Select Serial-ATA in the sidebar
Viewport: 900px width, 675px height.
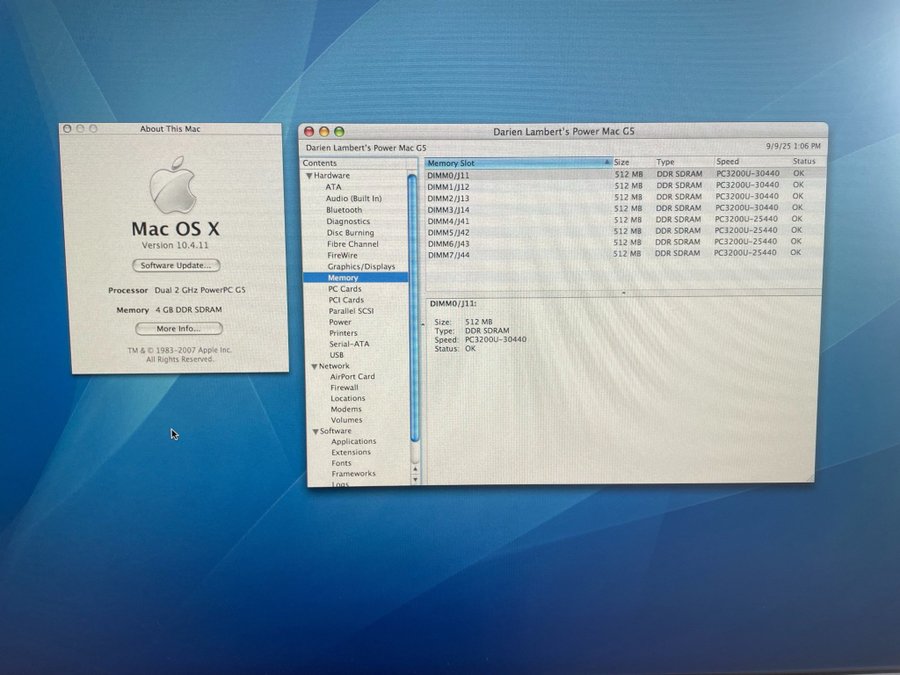[349, 344]
